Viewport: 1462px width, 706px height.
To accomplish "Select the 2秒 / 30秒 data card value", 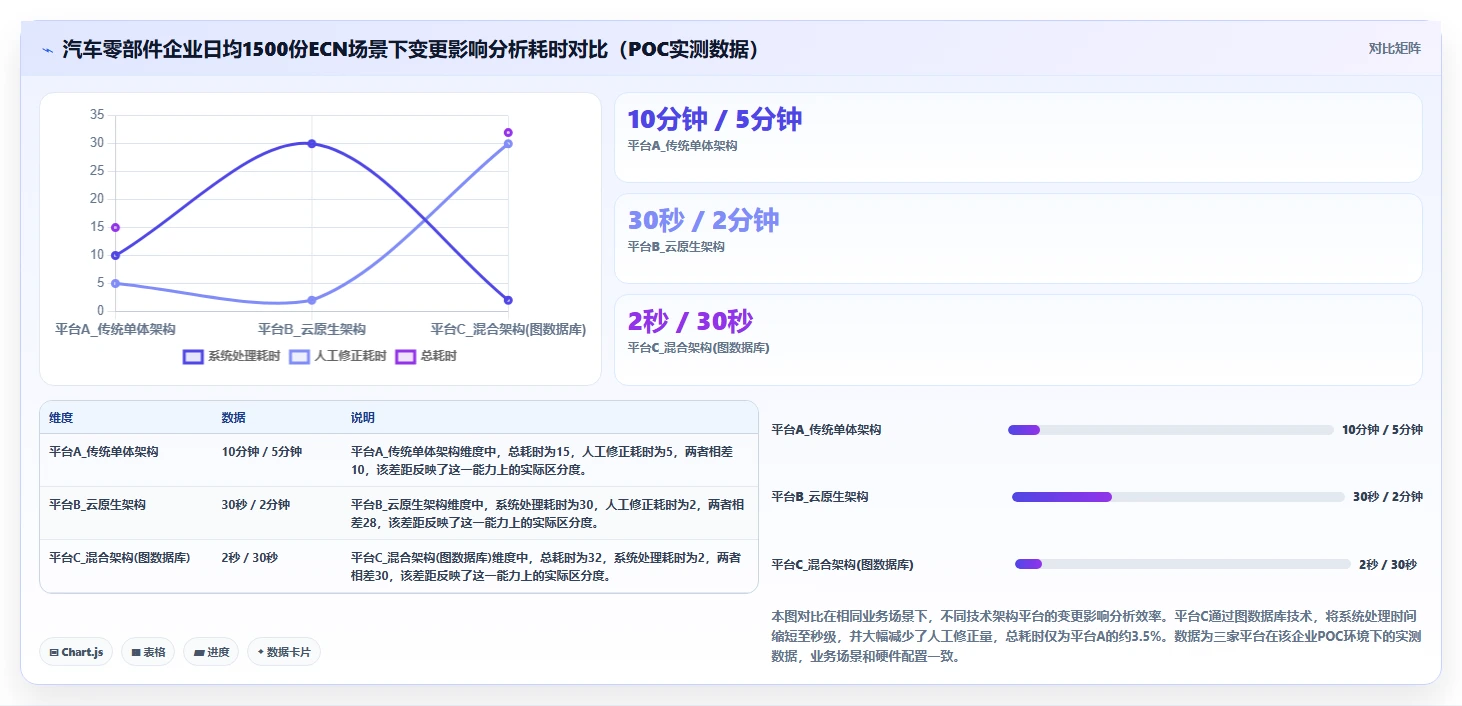I will tap(690, 321).
